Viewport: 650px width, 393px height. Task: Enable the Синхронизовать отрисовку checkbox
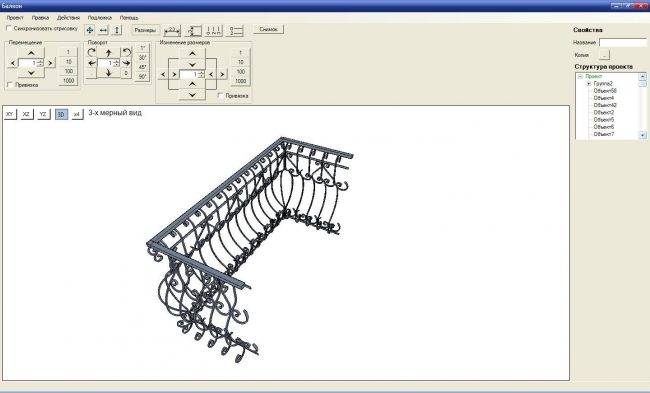pos(9,28)
